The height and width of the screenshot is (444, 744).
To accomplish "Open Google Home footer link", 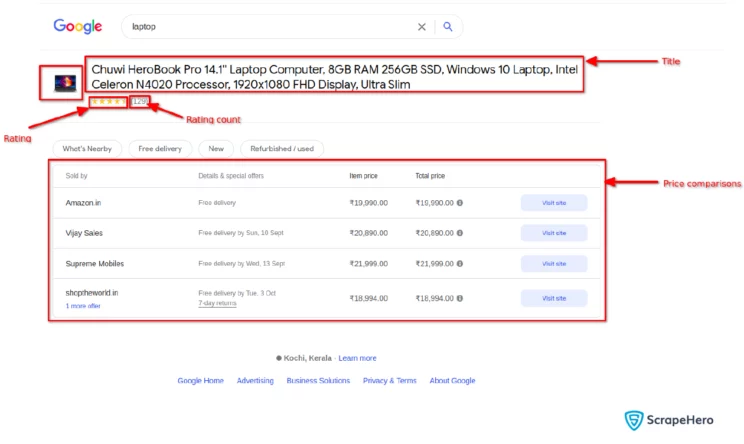I will (x=200, y=380).
